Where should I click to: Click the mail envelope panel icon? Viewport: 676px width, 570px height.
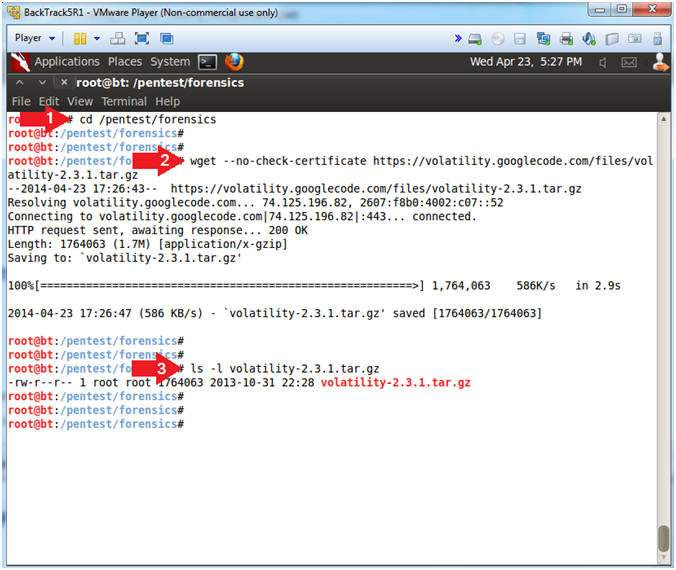tap(629, 63)
